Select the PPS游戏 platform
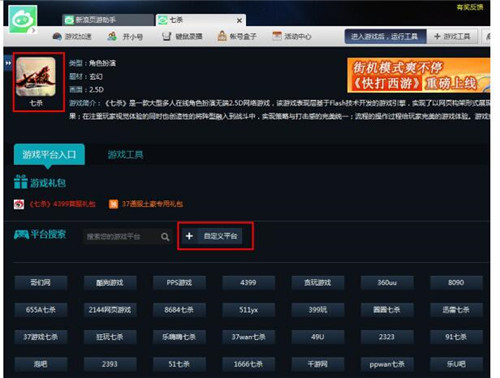Image resolution: width=500 pixels, height=378 pixels. click(x=179, y=283)
